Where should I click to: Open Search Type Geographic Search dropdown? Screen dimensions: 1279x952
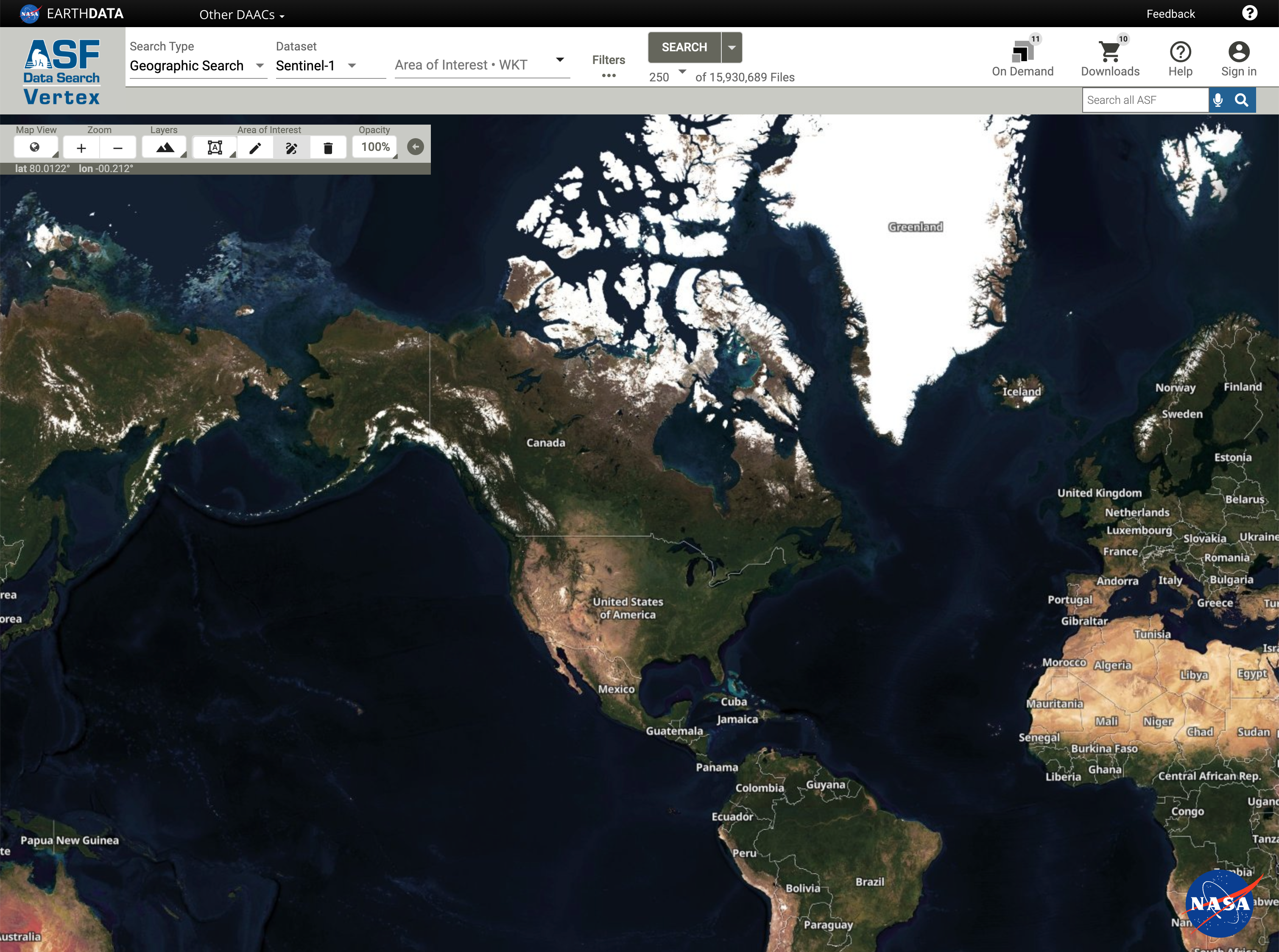pyautogui.click(x=198, y=66)
